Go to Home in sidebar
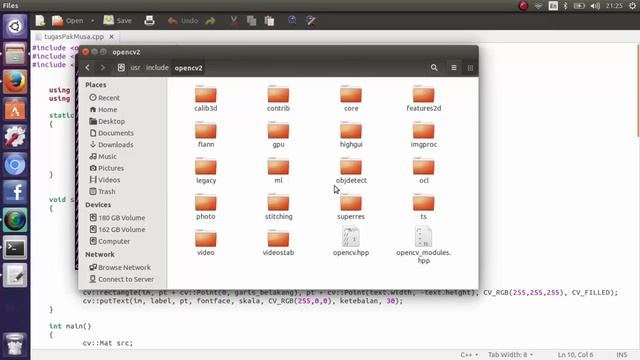This screenshot has height=360, width=640. click(x=103, y=109)
